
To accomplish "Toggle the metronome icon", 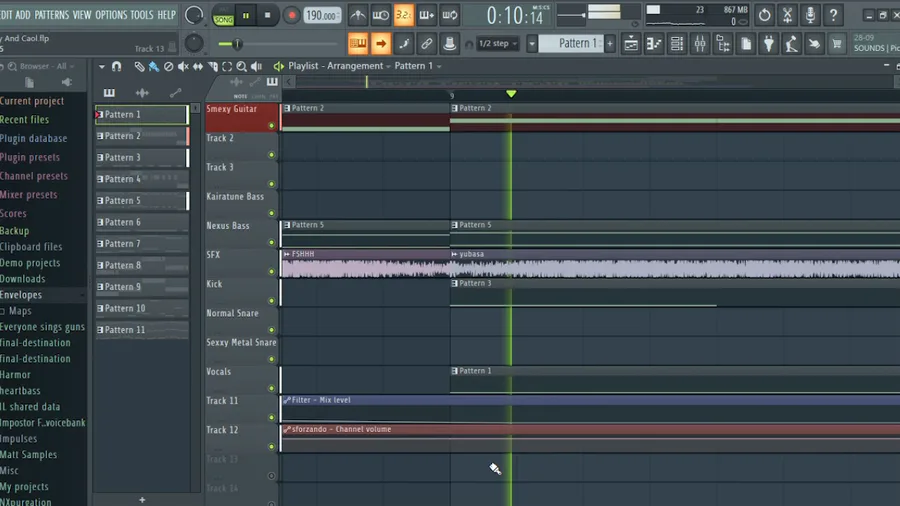I will pyautogui.click(x=358, y=15).
